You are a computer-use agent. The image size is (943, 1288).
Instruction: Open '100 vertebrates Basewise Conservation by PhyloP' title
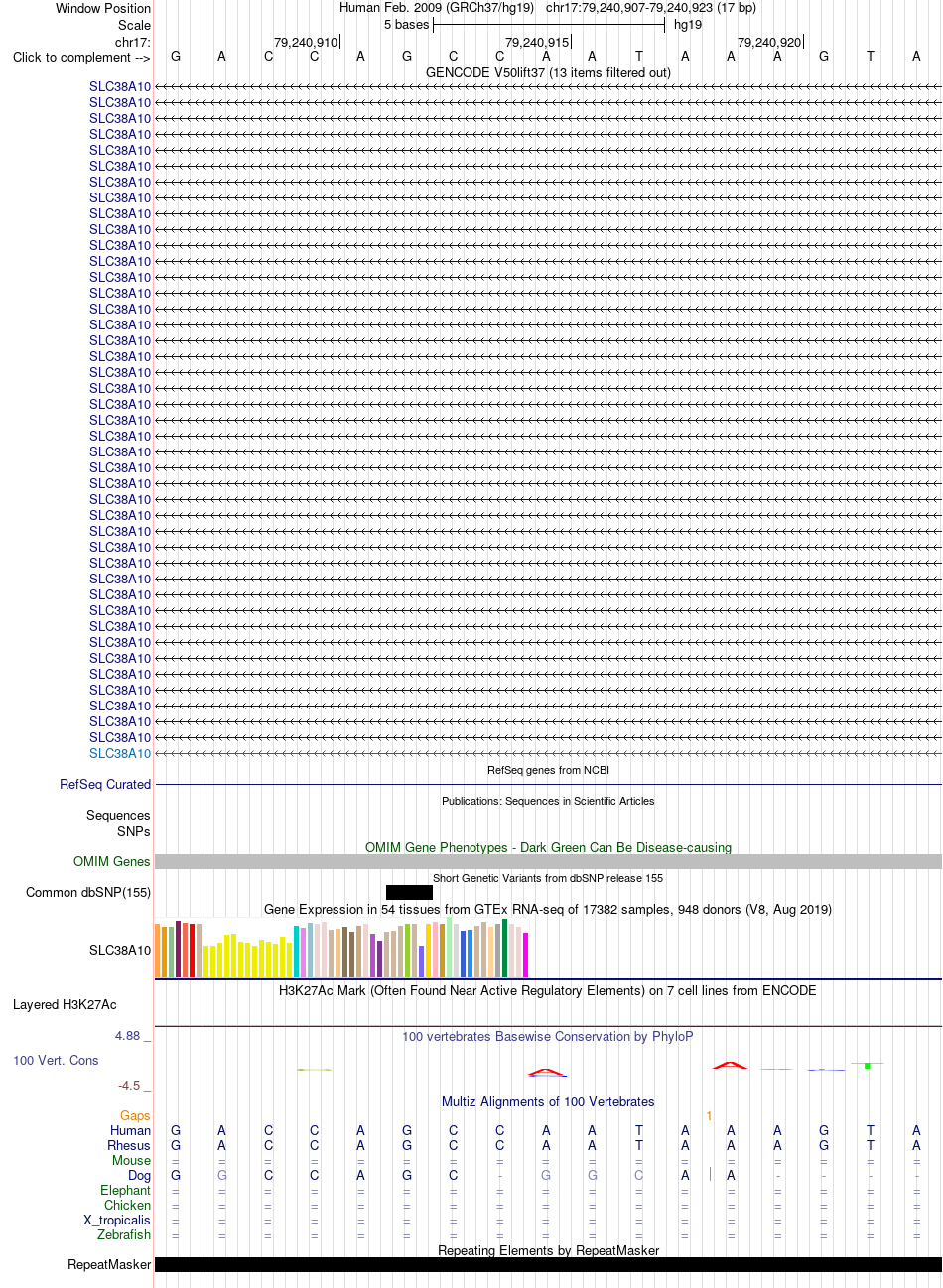click(x=548, y=1036)
